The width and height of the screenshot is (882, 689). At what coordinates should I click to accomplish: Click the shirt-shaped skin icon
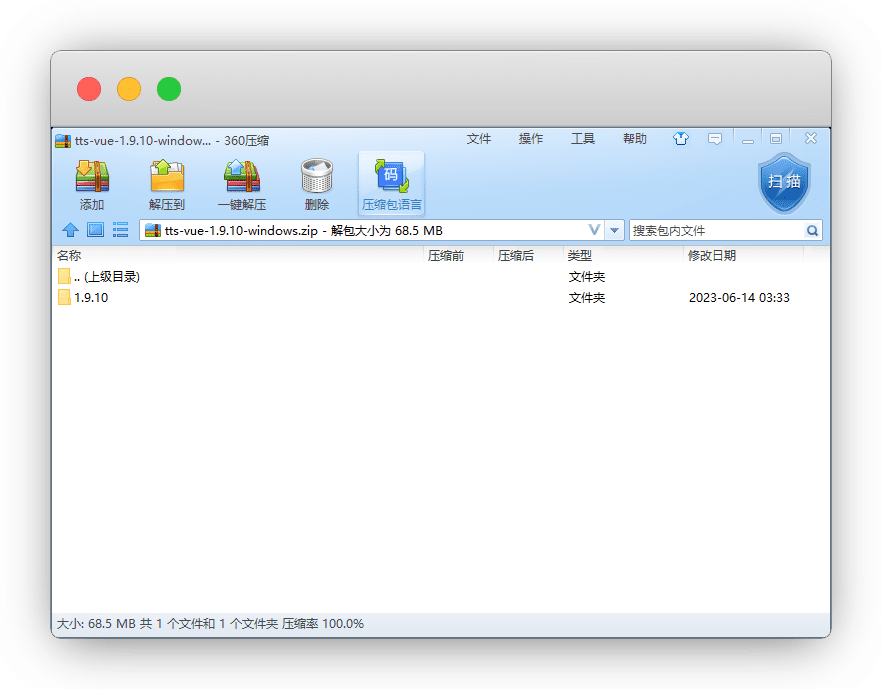tap(681, 139)
